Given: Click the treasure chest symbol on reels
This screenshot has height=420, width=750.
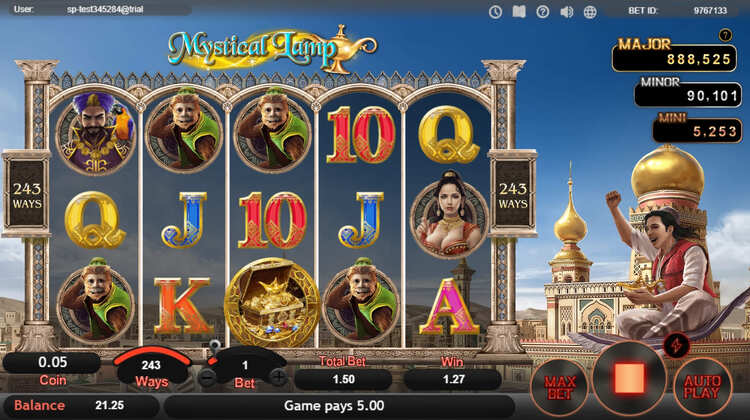Looking at the screenshot, I should point(272,302).
